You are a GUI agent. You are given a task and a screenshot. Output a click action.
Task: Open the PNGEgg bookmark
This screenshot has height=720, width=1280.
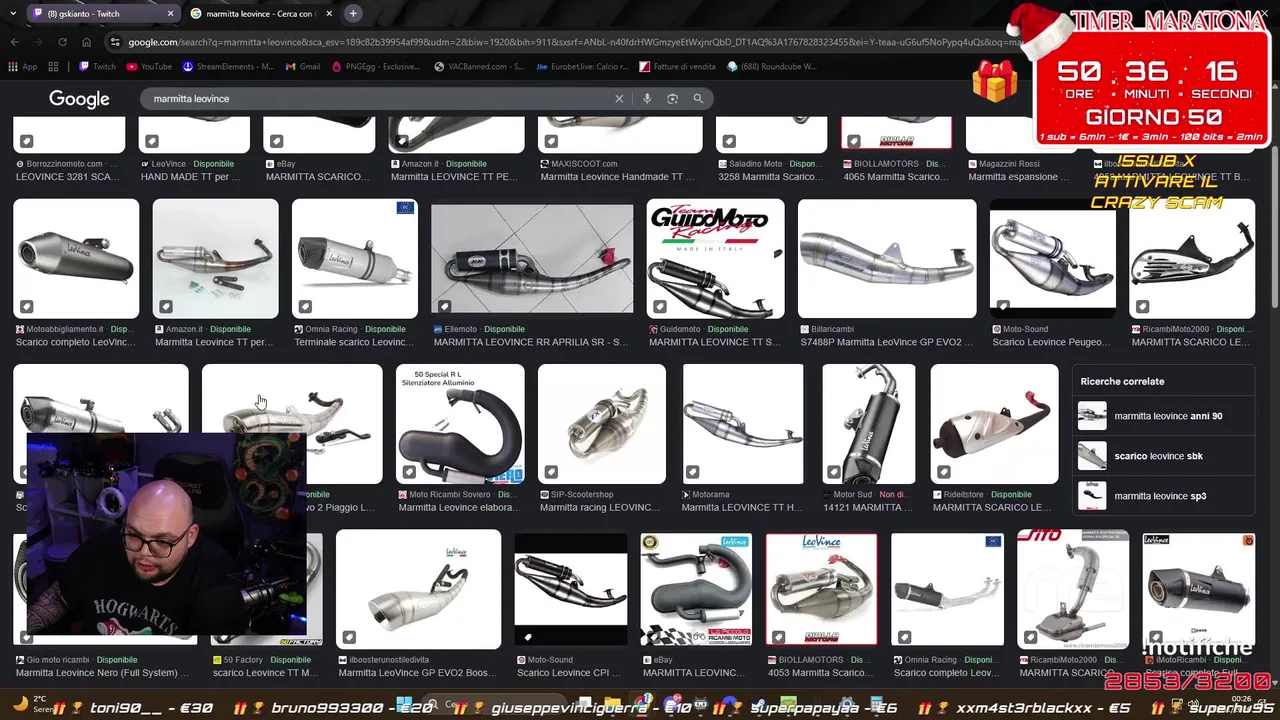(376, 67)
